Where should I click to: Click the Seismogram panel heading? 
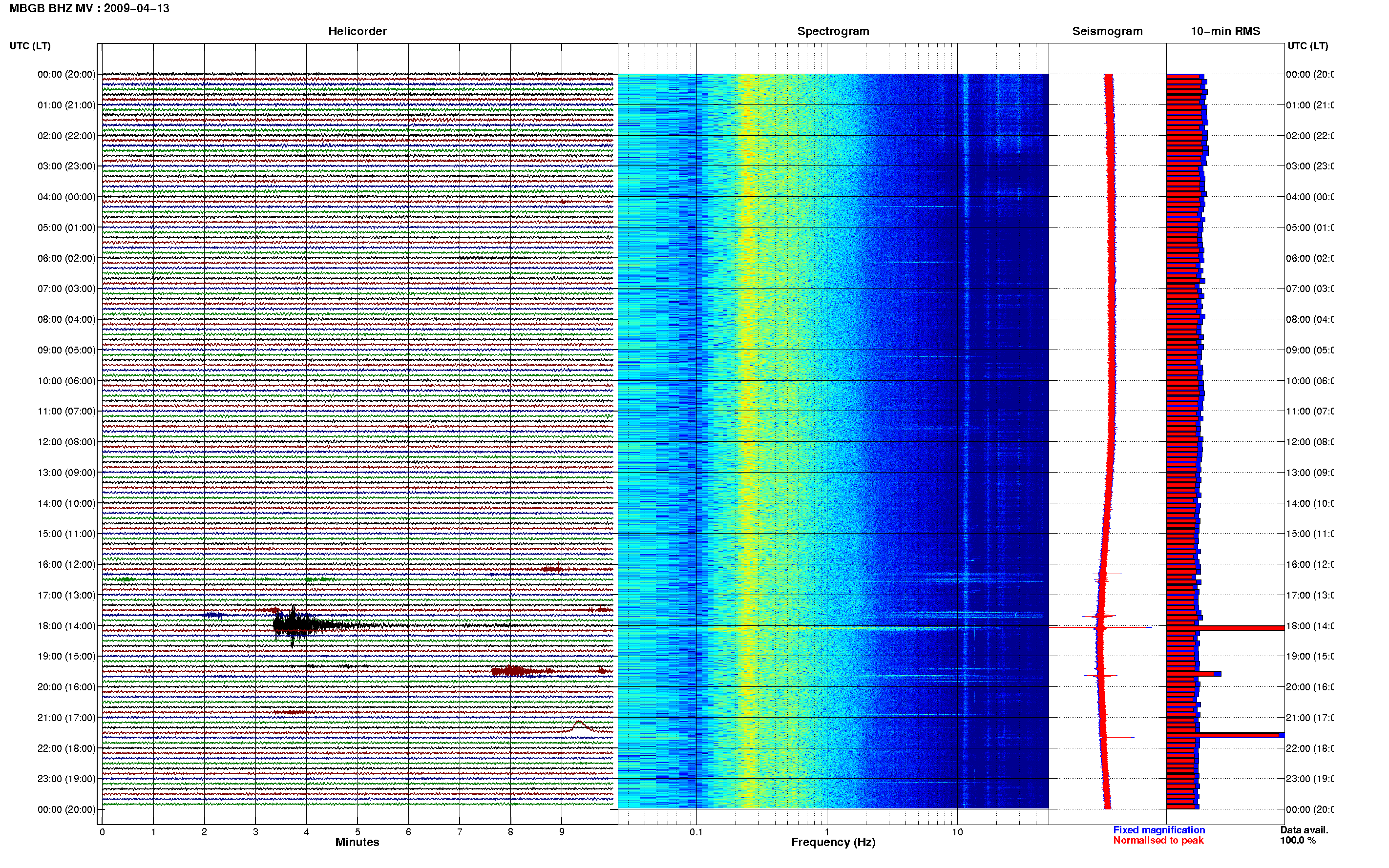click(x=1107, y=31)
